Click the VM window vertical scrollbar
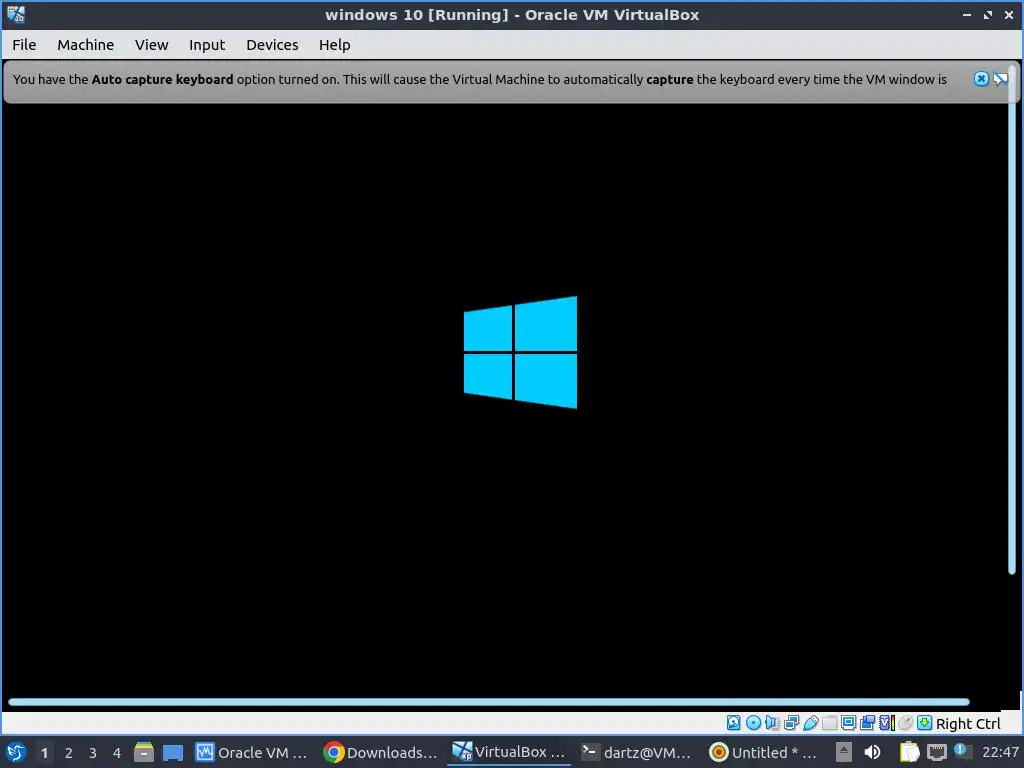 click(1012, 320)
